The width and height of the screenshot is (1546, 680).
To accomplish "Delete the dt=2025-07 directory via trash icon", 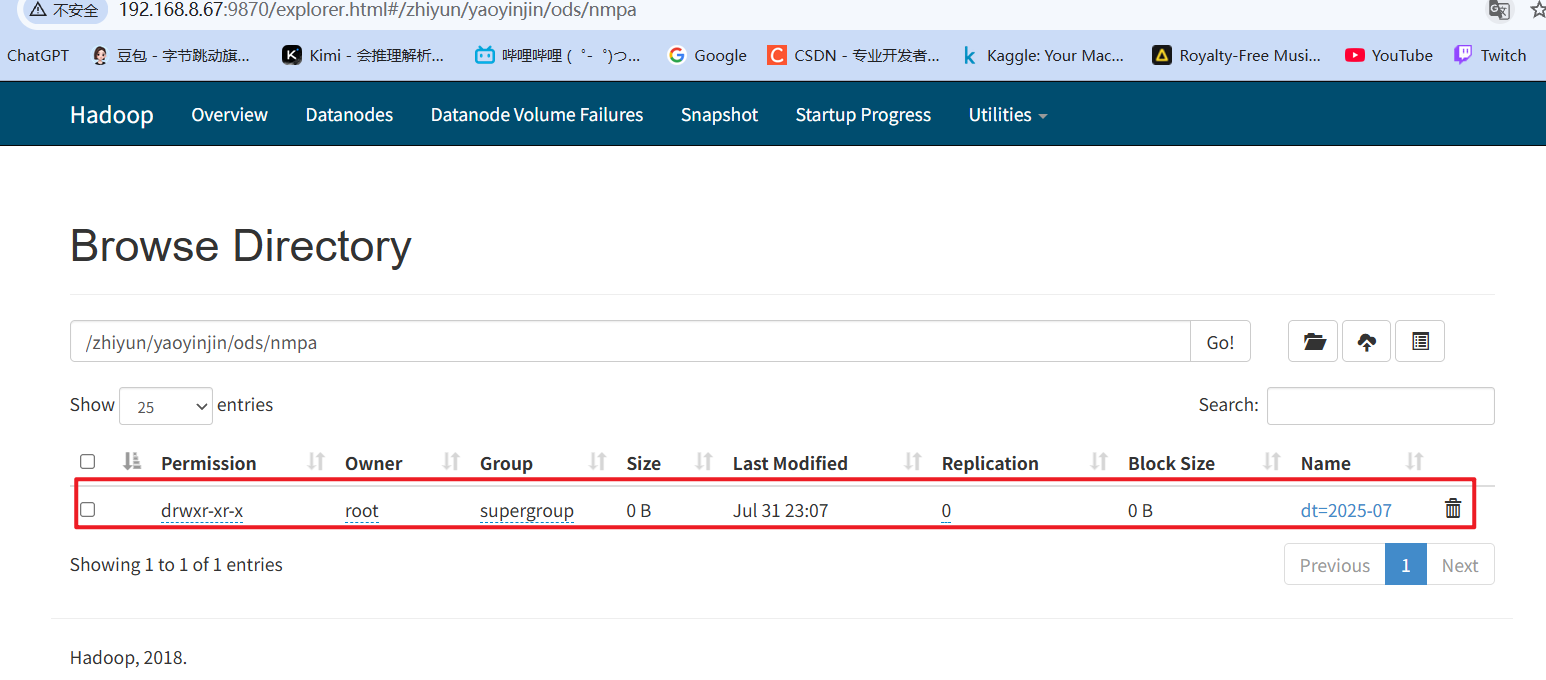I will coord(1453,509).
